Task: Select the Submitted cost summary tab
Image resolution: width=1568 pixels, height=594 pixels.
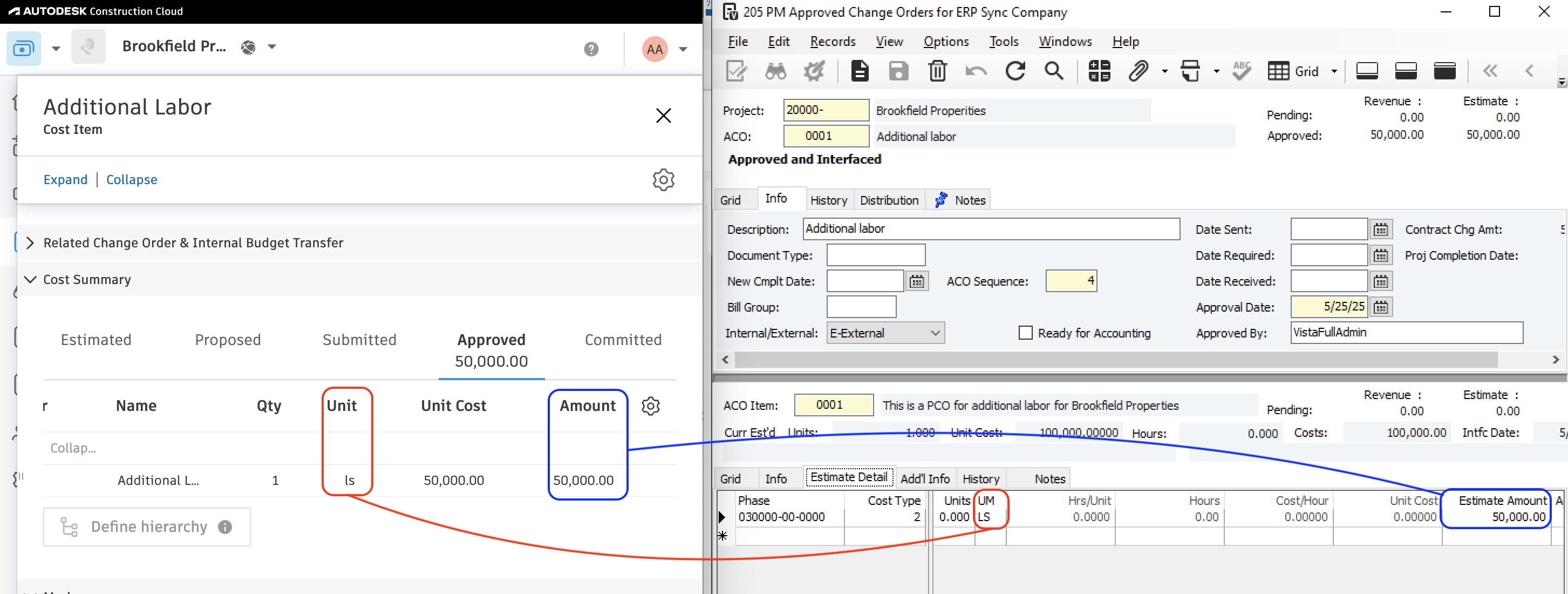Action: [x=359, y=340]
